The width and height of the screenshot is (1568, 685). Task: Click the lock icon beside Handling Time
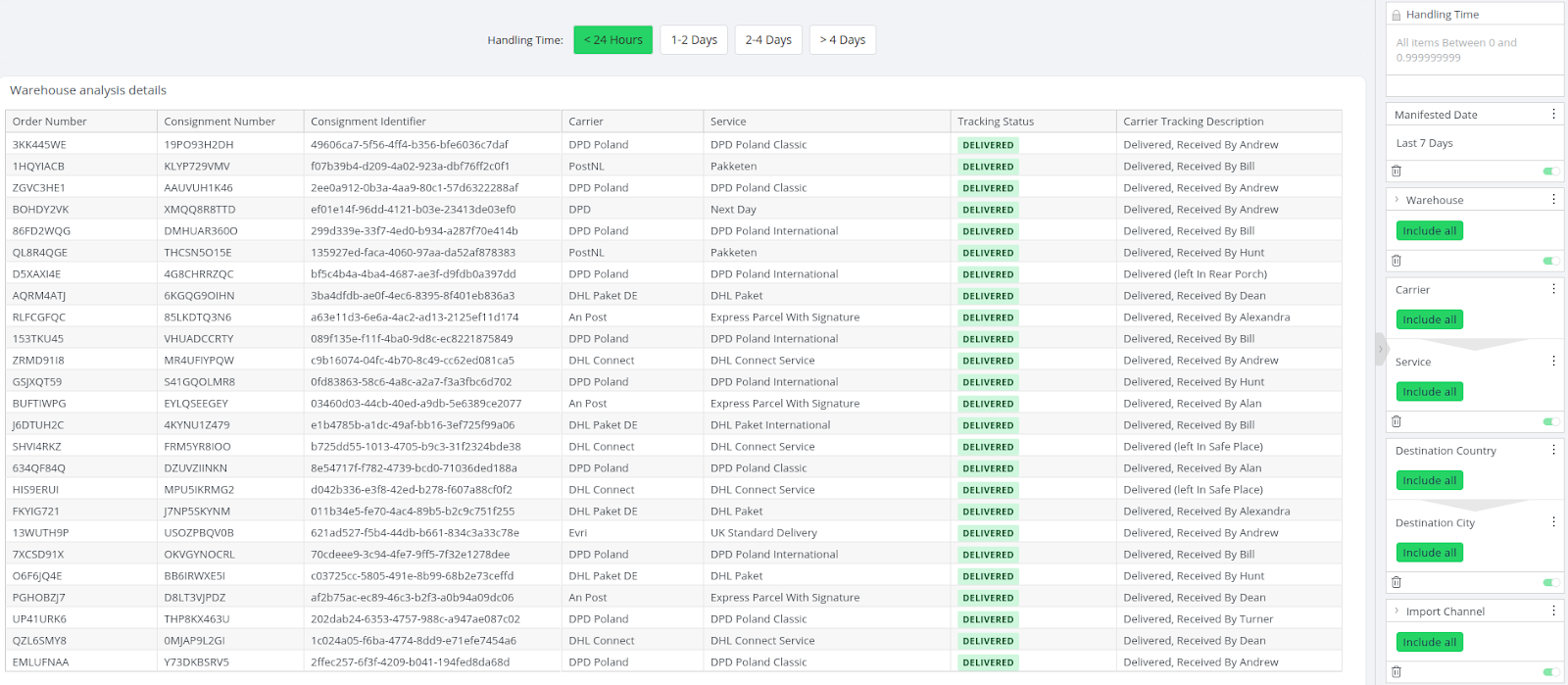pos(1396,16)
